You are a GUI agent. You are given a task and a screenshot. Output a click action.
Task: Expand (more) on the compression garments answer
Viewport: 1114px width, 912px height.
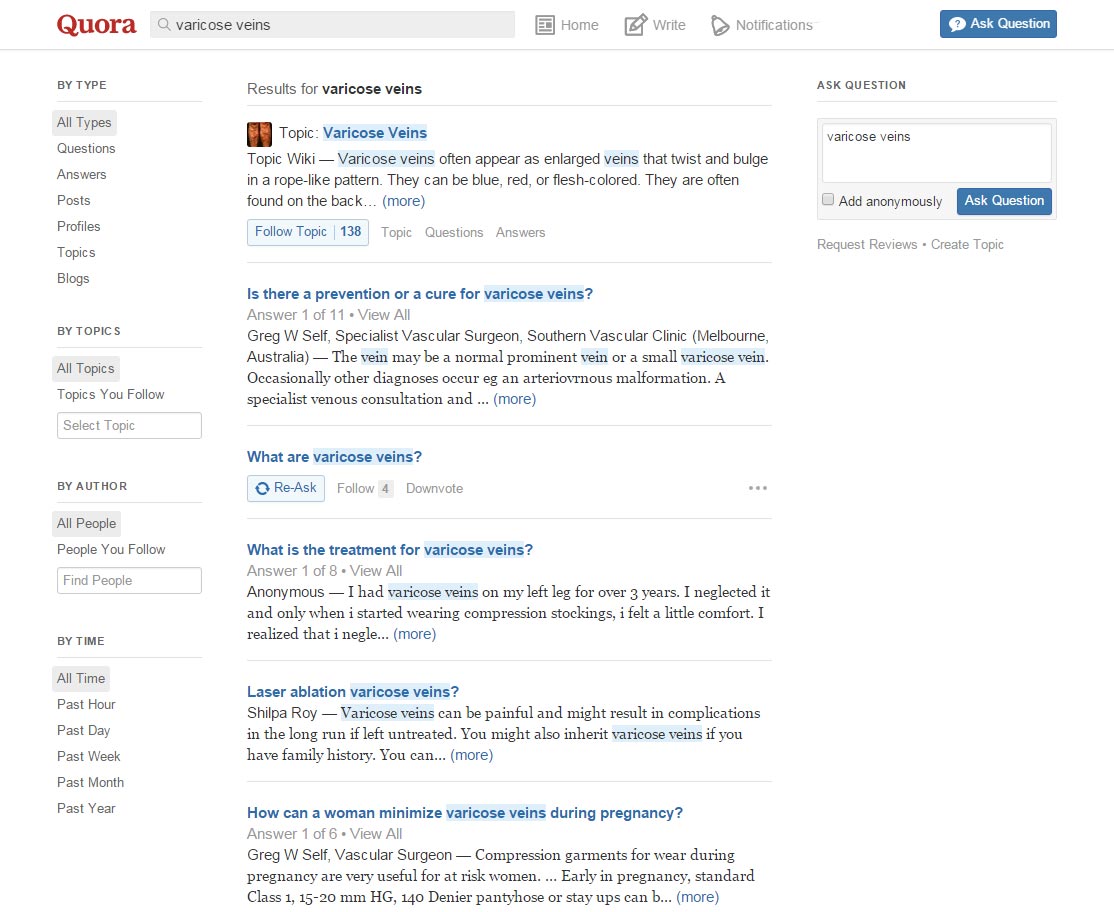(698, 897)
